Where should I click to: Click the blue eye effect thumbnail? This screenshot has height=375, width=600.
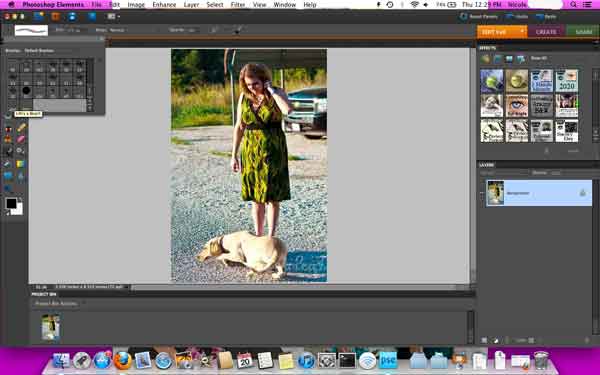pos(517,106)
